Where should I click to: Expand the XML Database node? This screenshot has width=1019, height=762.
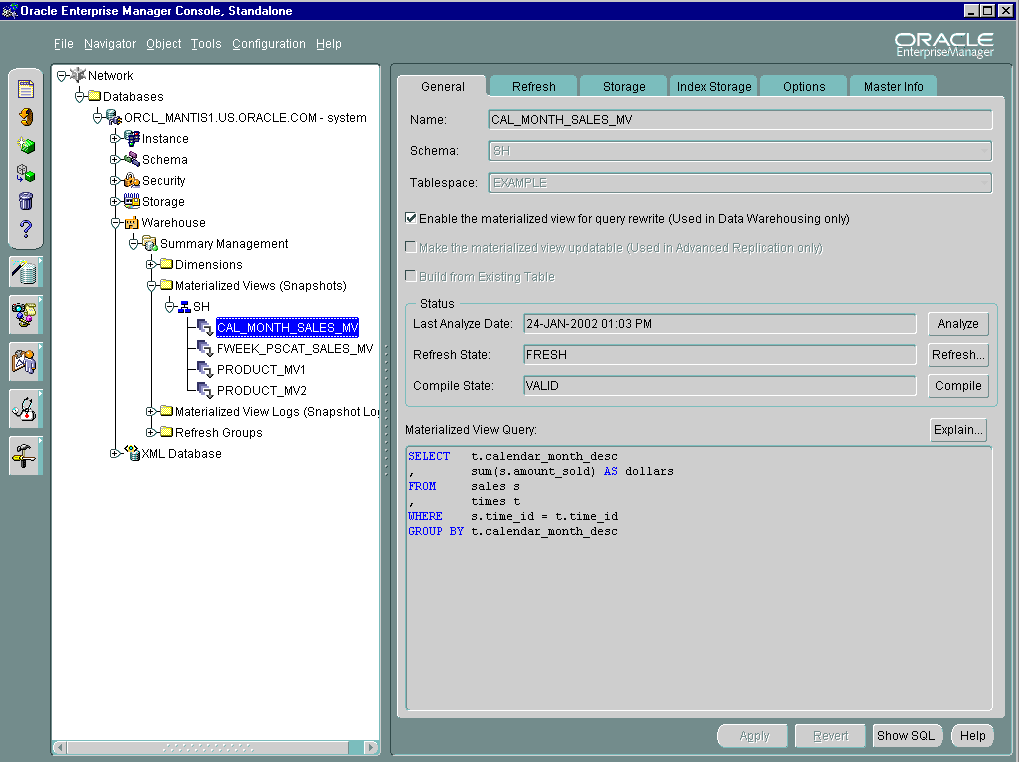click(115, 454)
